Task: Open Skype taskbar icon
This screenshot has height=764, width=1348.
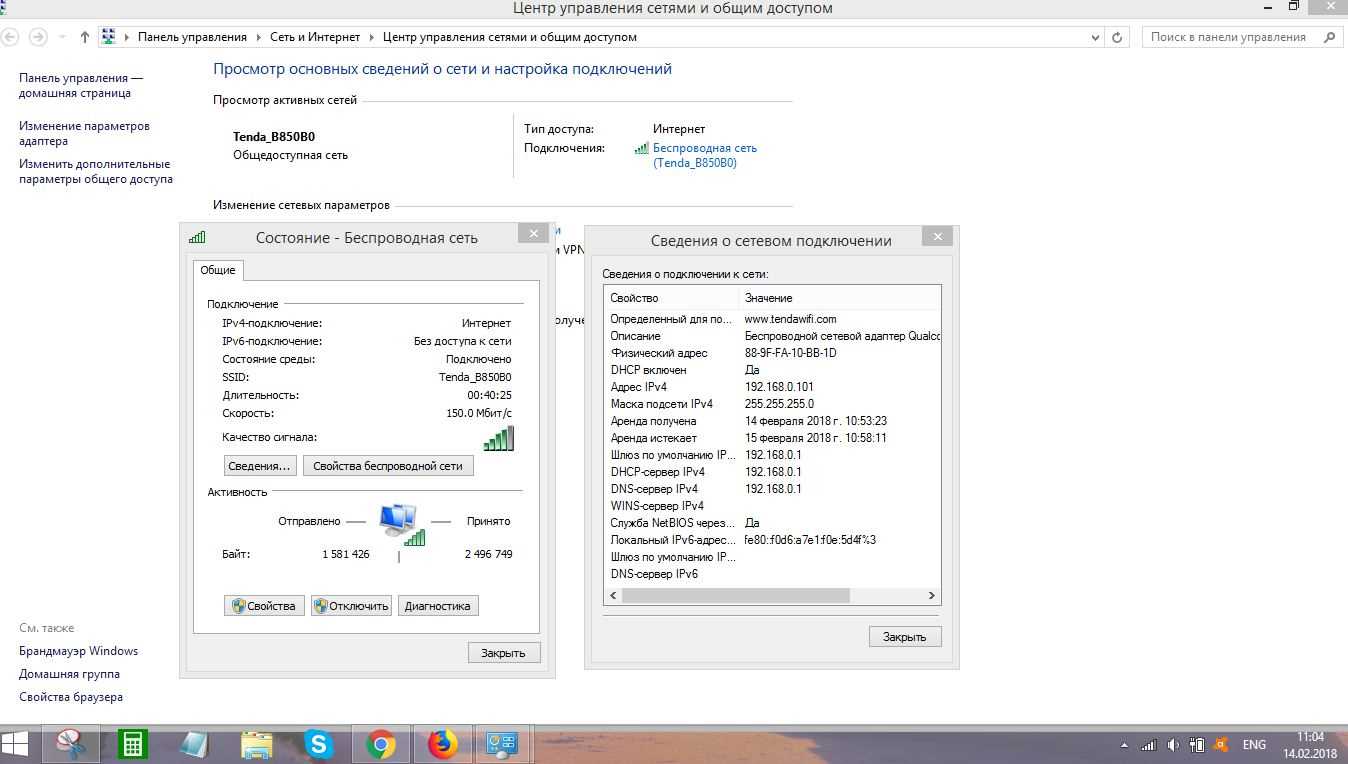Action: 319,744
